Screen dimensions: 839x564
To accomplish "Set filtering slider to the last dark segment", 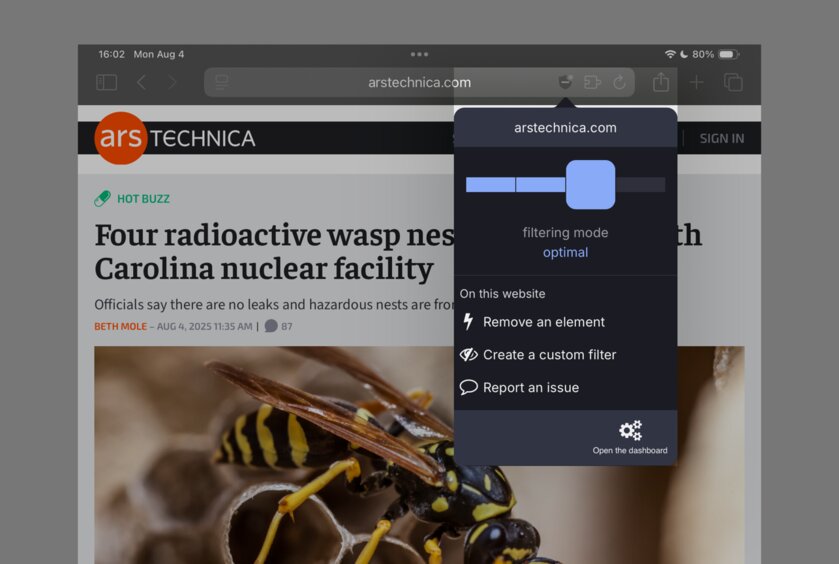I will point(640,185).
